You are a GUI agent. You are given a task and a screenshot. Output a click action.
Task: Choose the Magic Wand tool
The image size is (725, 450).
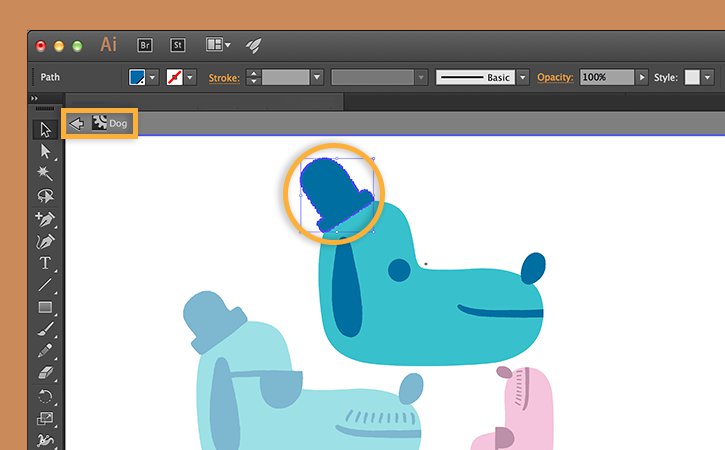(x=45, y=173)
